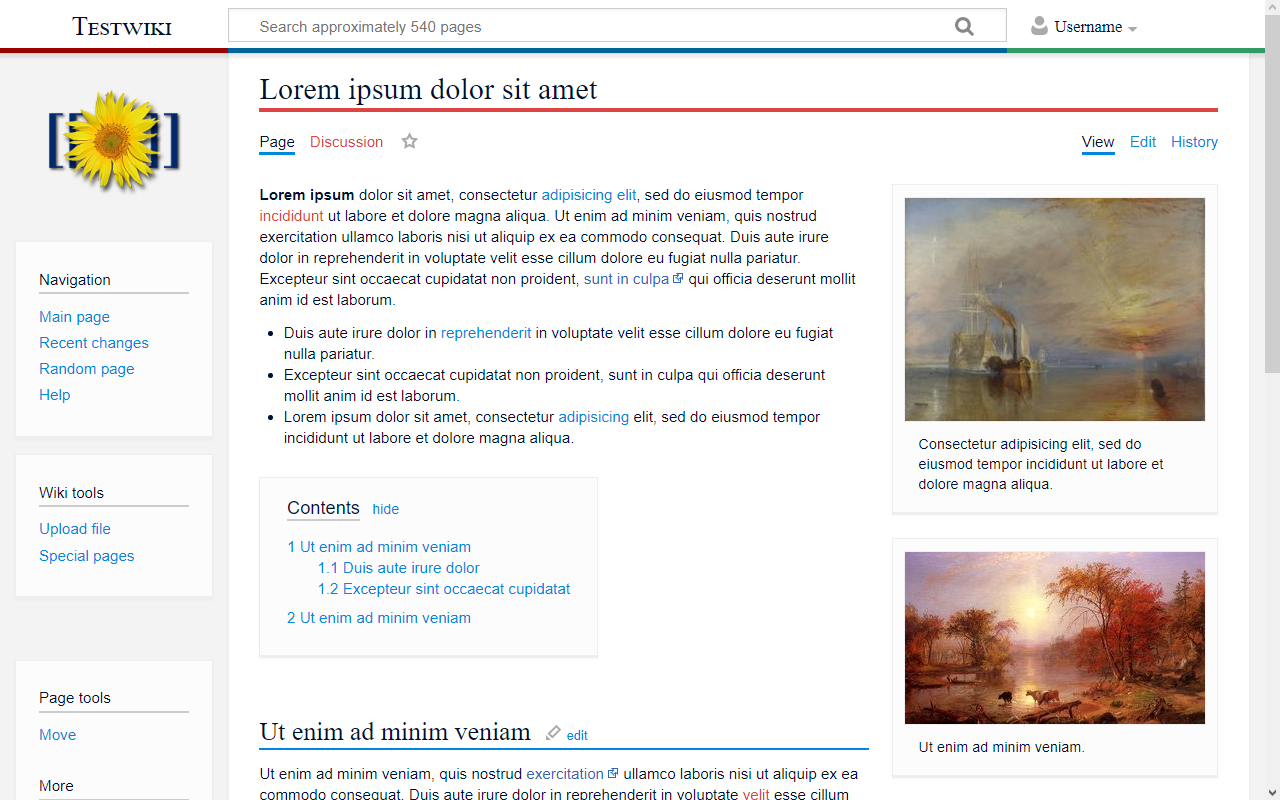Viewport: 1280px width, 800px height.
Task: Click external link icon after 'exercitation'
Action: tap(613, 773)
